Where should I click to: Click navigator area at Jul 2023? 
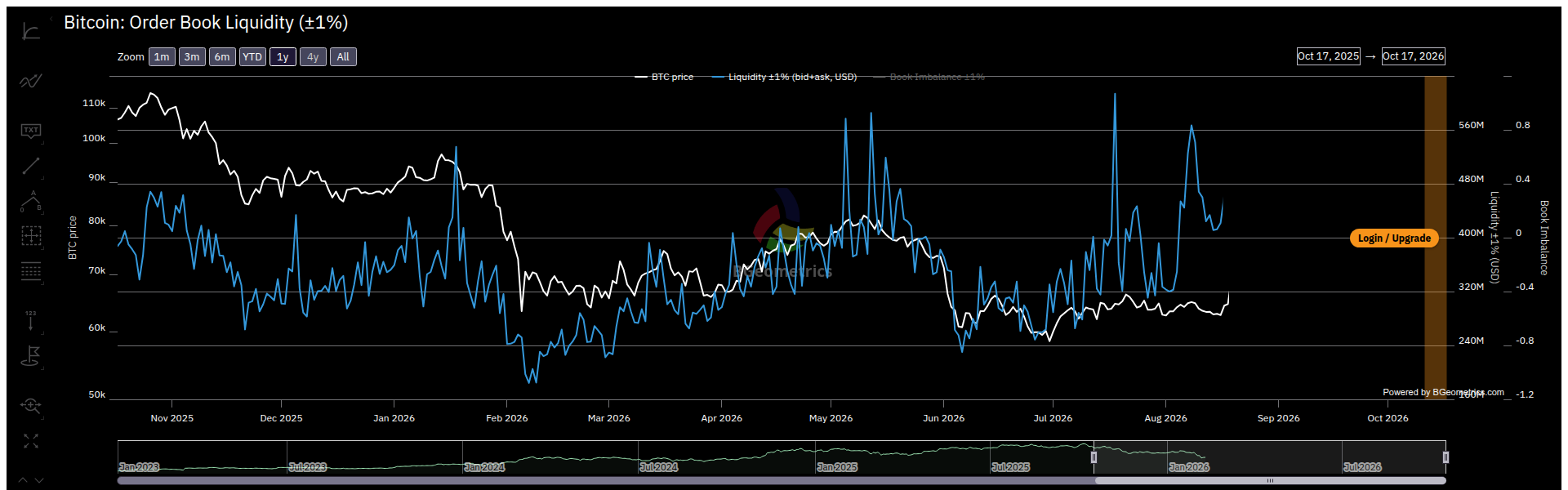[x=308, y=467]
